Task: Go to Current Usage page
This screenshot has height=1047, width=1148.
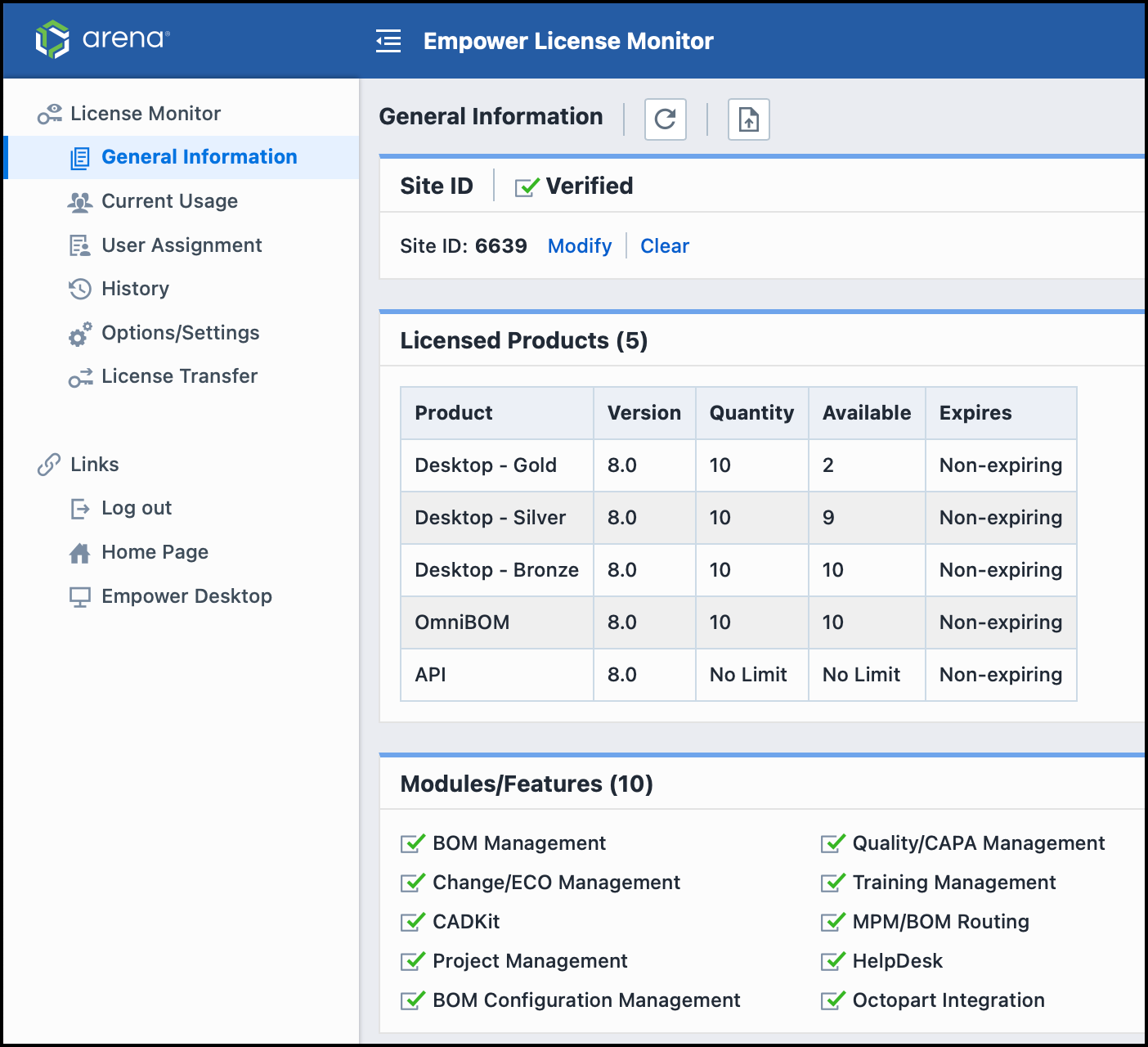Action: (x=169, y=201)
